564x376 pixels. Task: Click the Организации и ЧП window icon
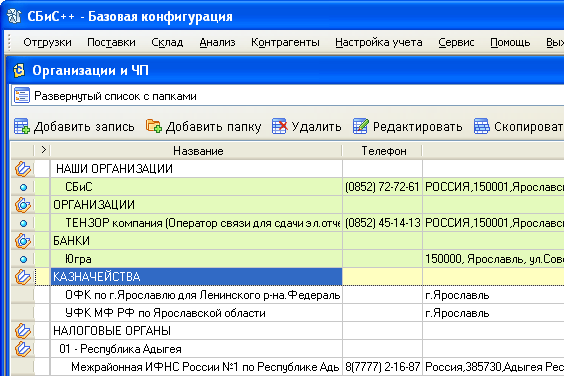coord(19,71)
